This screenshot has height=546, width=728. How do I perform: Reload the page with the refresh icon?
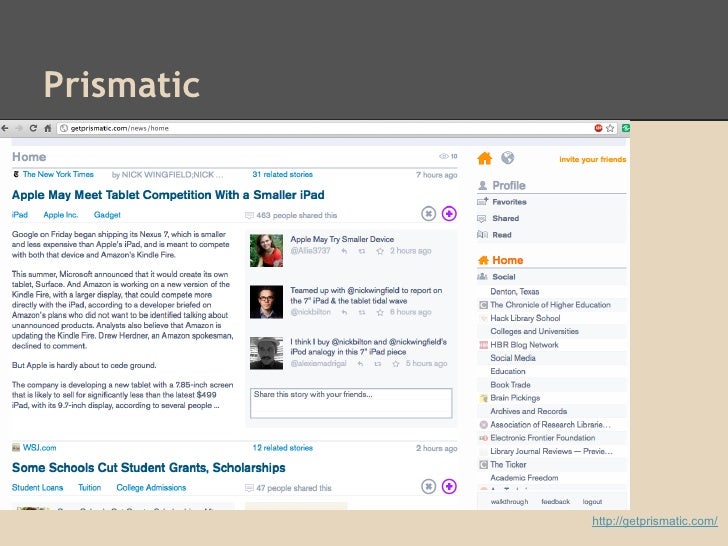(x=33, y=128)
